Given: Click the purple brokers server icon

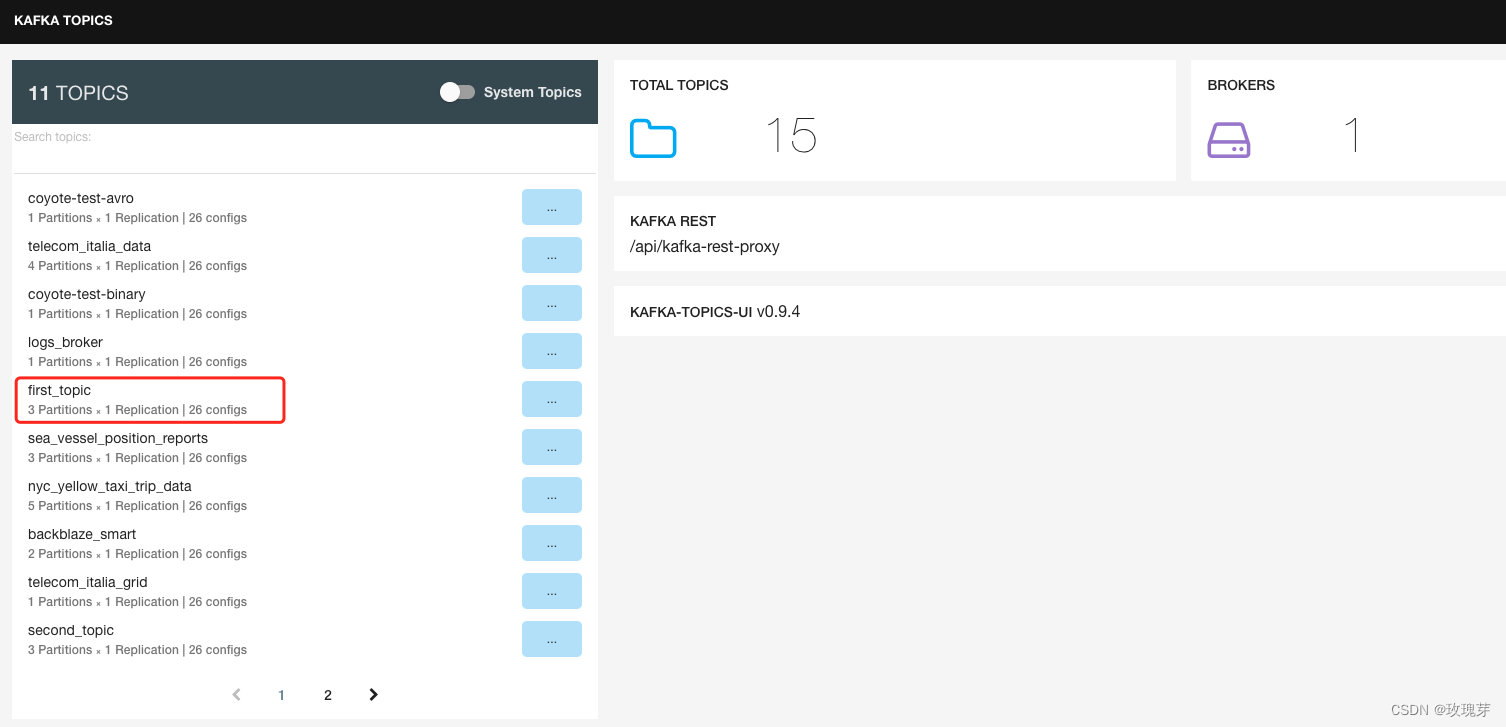Looking at the screenshot, I should 1229,140.
